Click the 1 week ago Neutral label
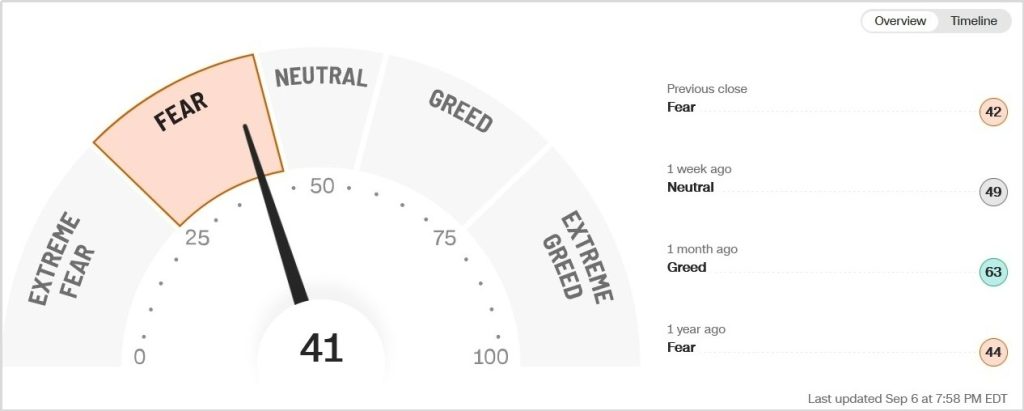This screenshot has height=411, width=1024. click(690, 187)
